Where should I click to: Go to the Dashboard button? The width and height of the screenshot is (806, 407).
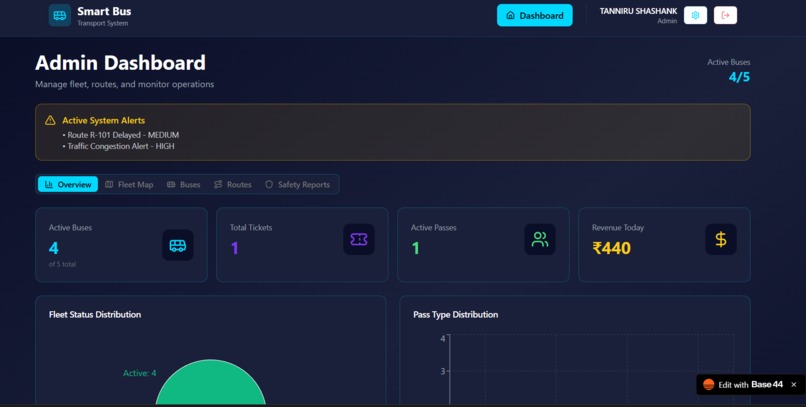pos(535,15)
